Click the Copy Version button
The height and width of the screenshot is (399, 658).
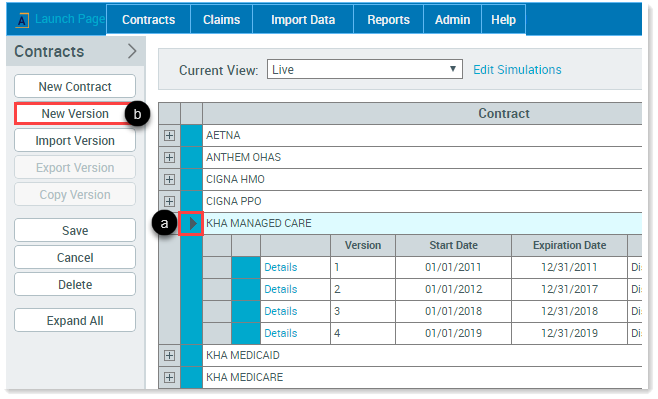[x=75, y=195]
